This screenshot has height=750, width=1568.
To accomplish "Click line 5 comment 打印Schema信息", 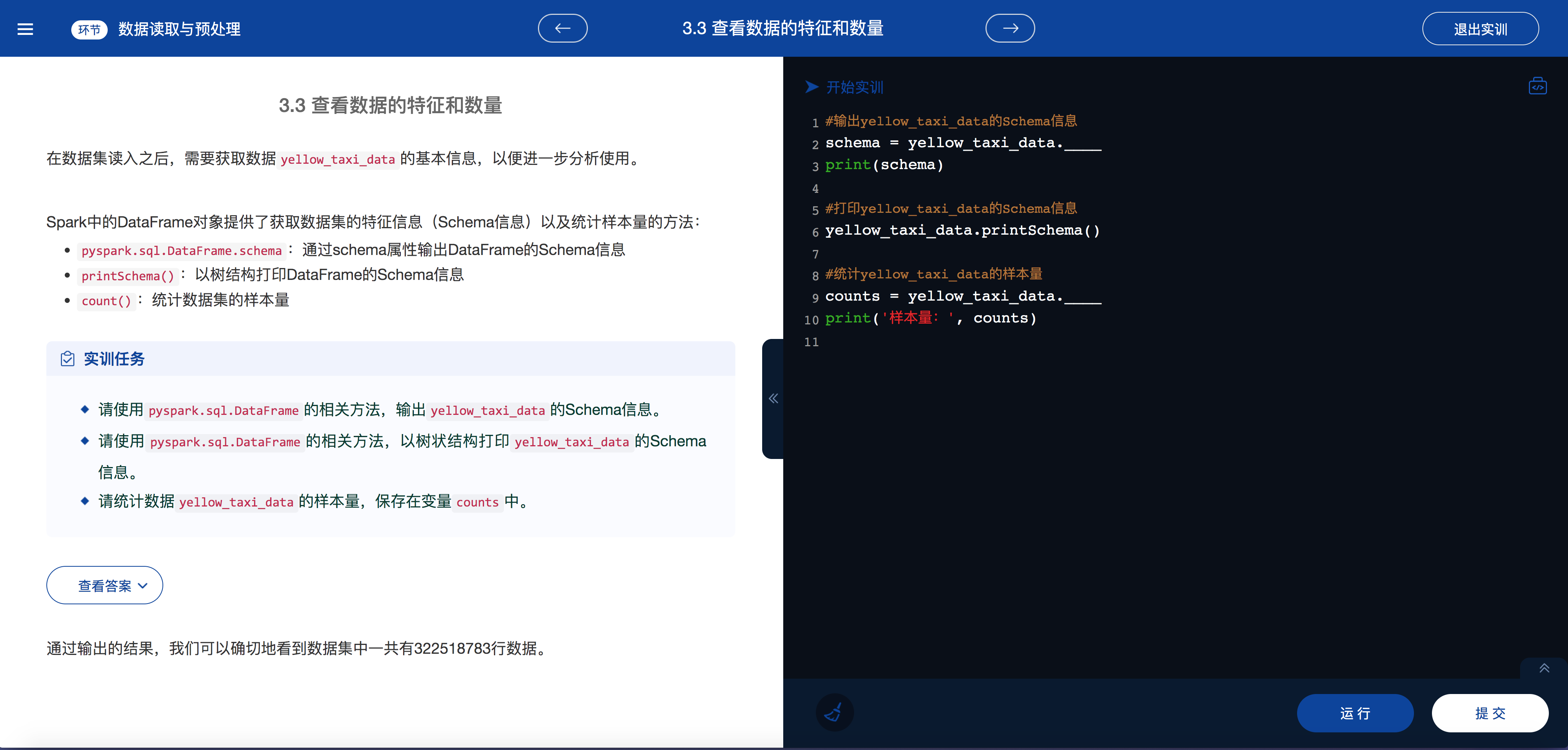I will 951,209.
